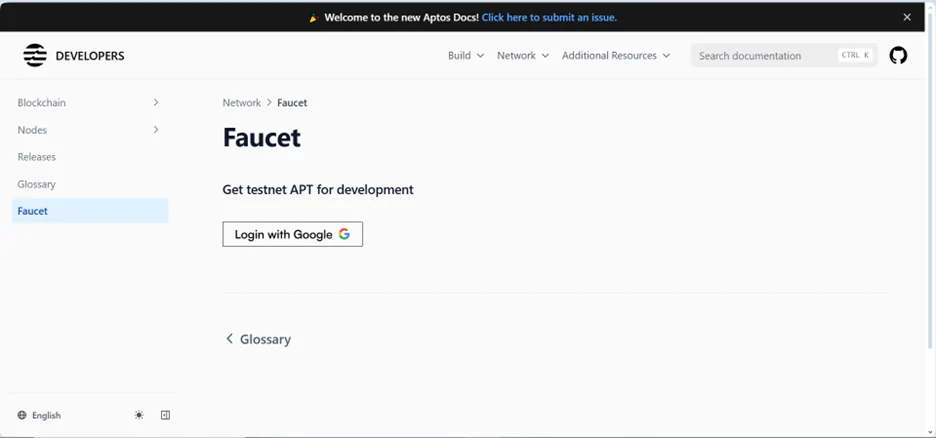Toggle the light/dark theme sun icon

pyautogui.click(x=139, y=415)
